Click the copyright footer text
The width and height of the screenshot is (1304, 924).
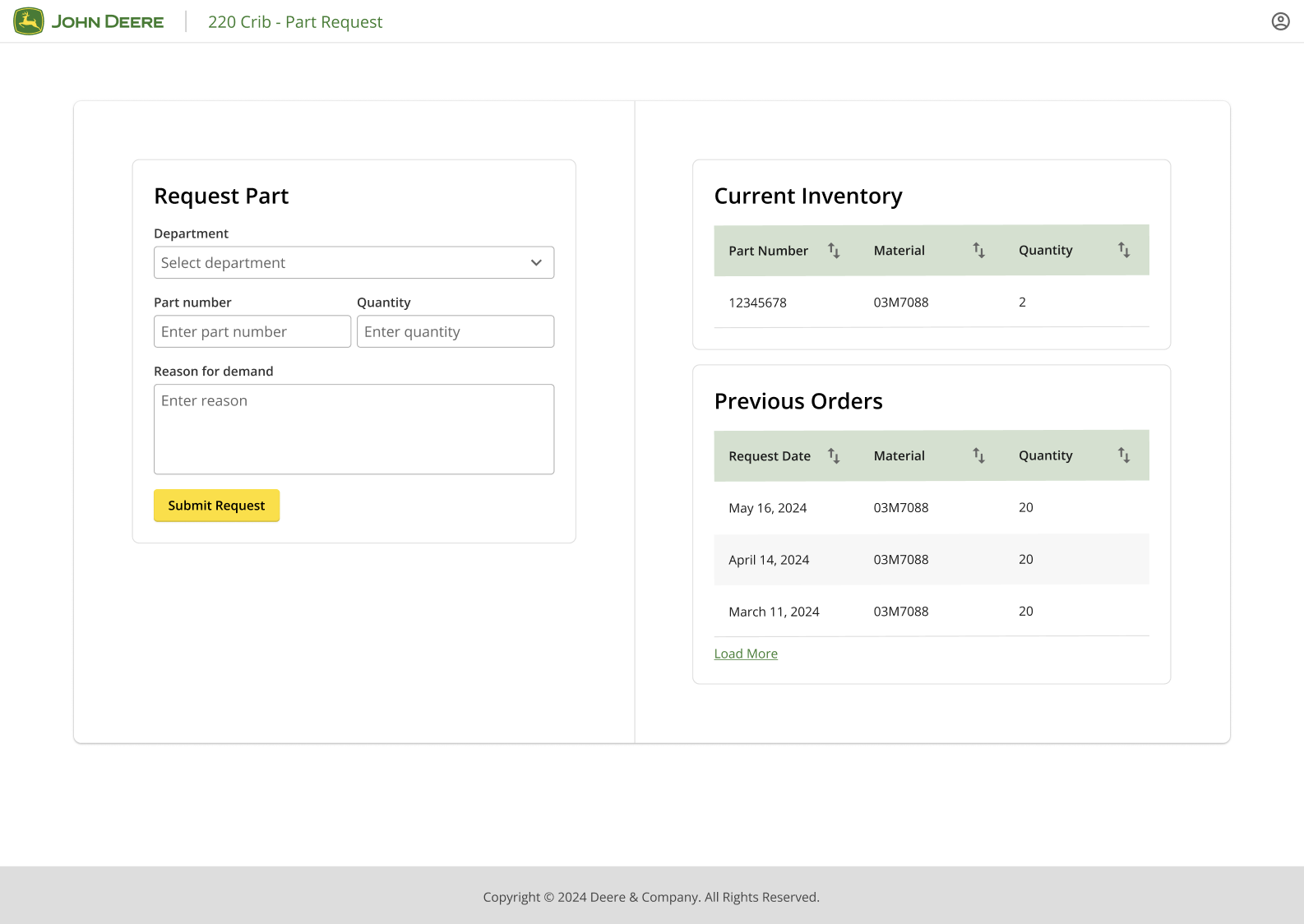651,897
